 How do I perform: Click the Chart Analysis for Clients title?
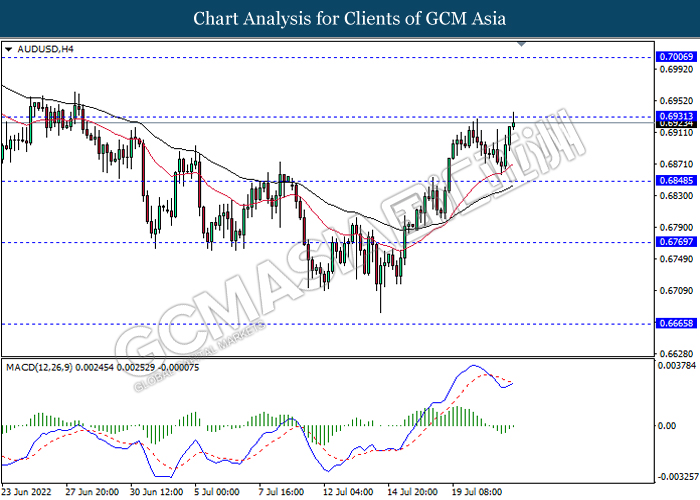pos(350,19)
